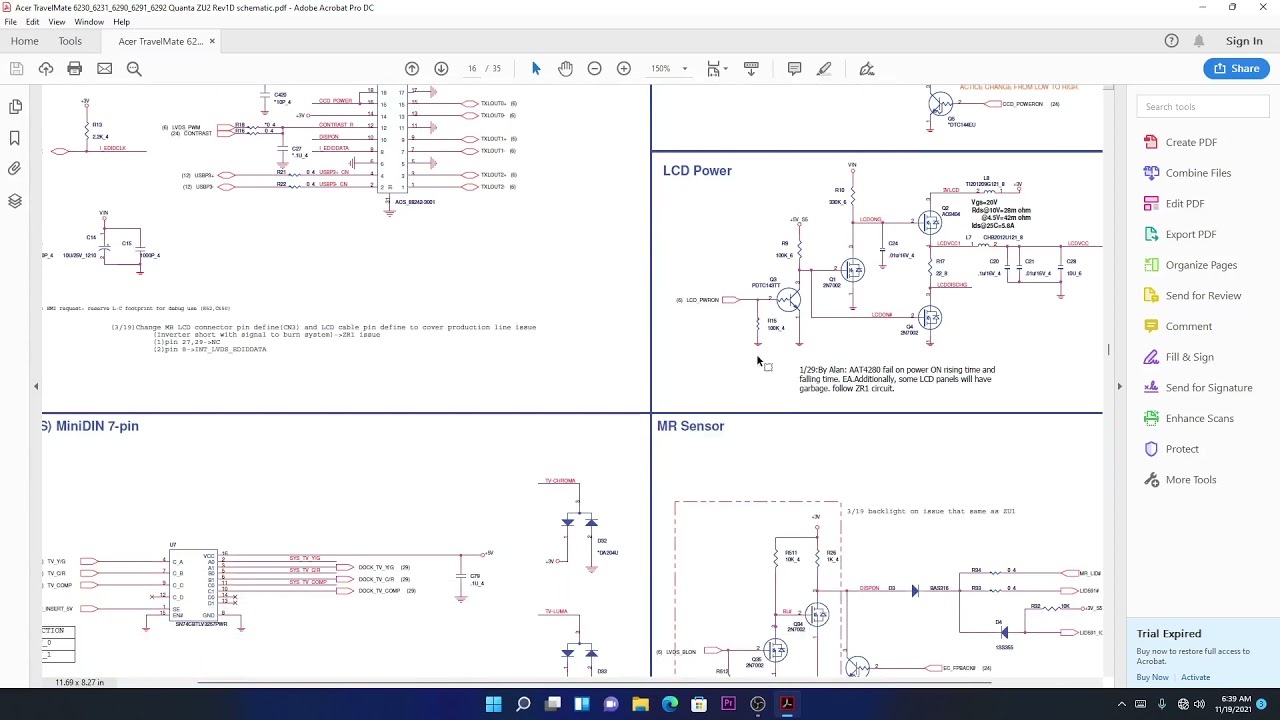
Task: Add a sticky note comment
Action: pyautogui.click(x=794, y=68)
